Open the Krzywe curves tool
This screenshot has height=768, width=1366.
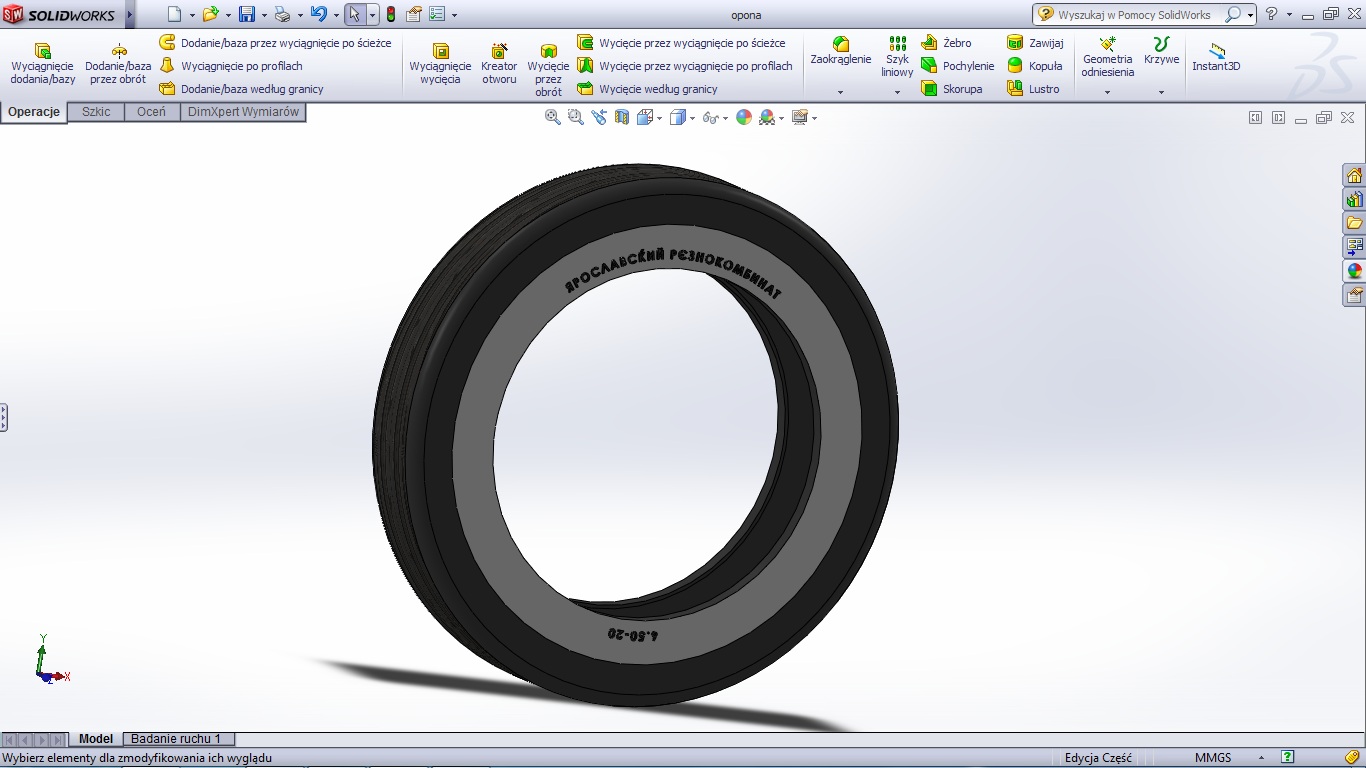point(1161,52)
